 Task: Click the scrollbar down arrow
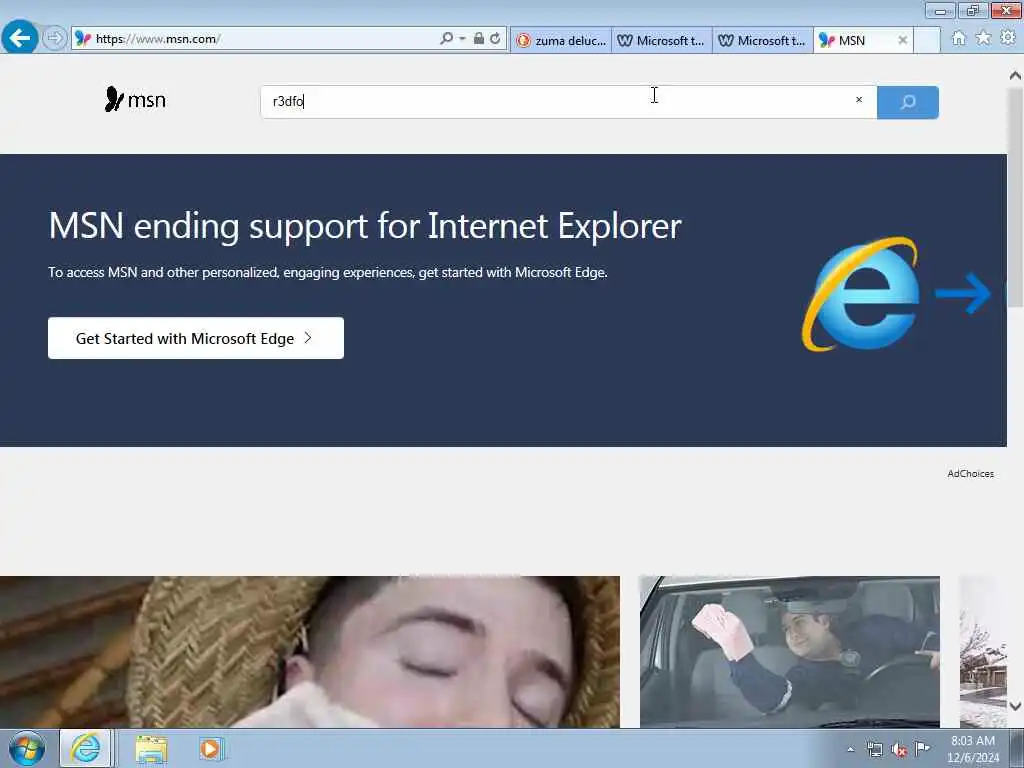1015,706
